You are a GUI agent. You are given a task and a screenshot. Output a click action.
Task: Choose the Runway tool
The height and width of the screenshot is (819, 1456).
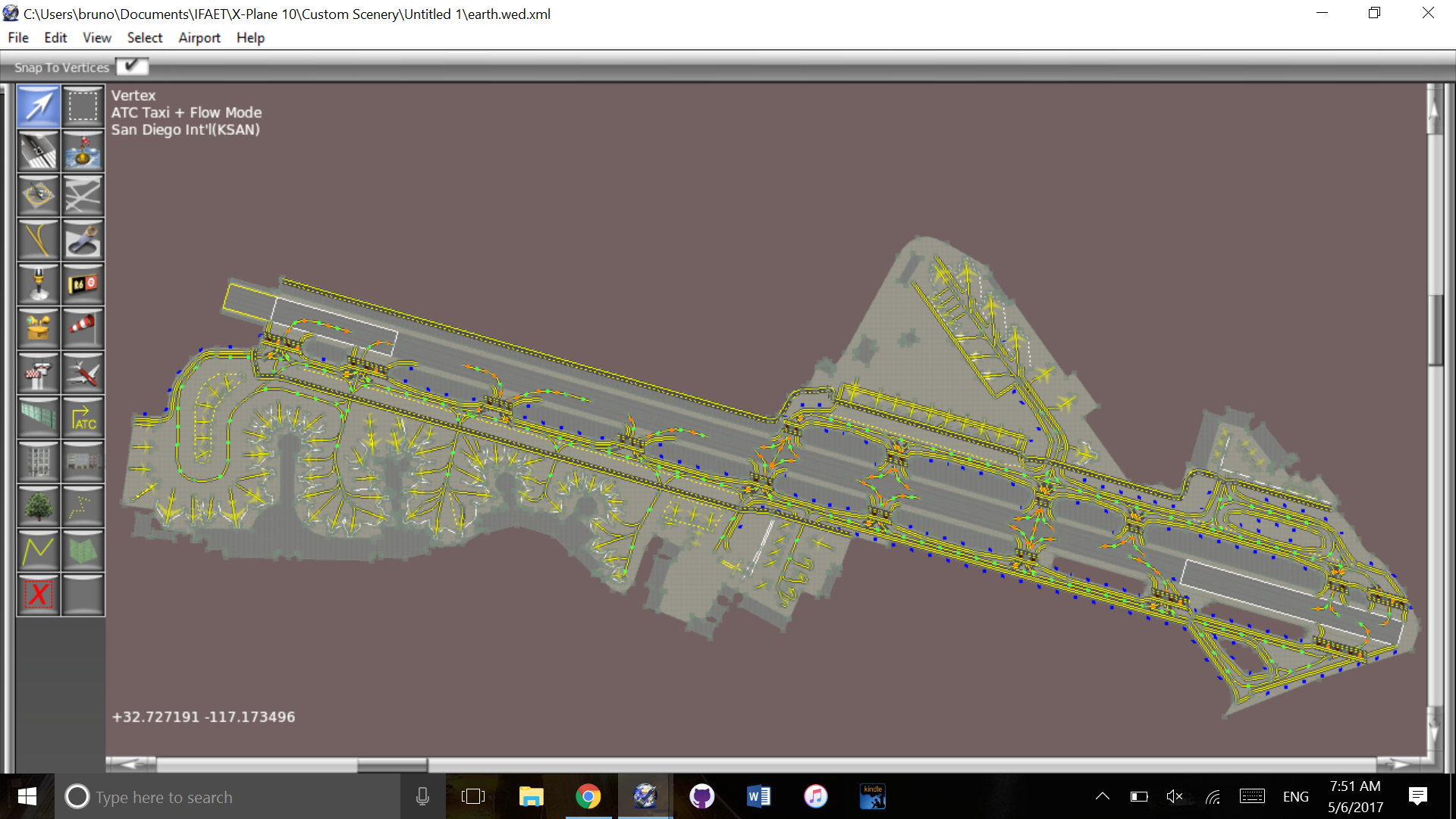pyautogui.click(x=38, y=151)
